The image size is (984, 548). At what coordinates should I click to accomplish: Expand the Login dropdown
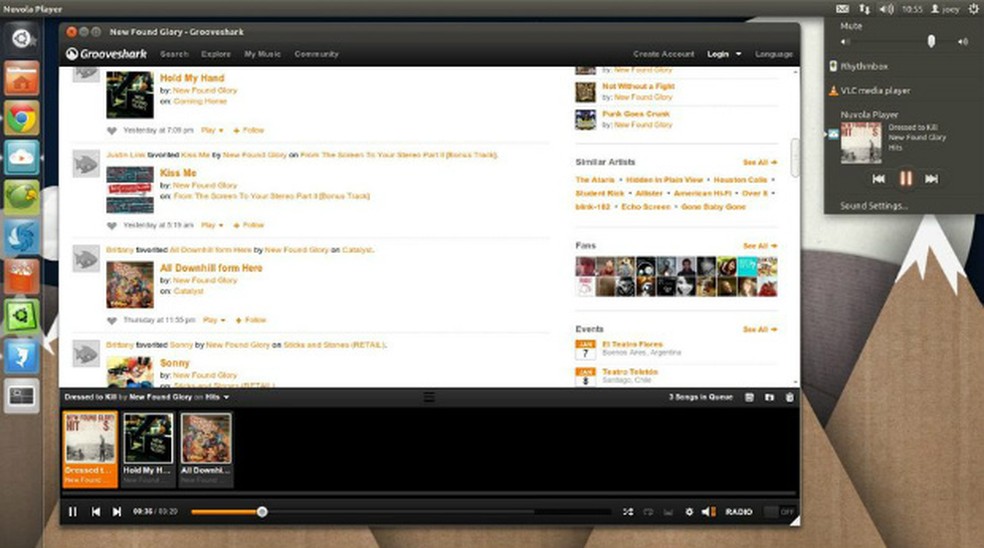(724, 54)
